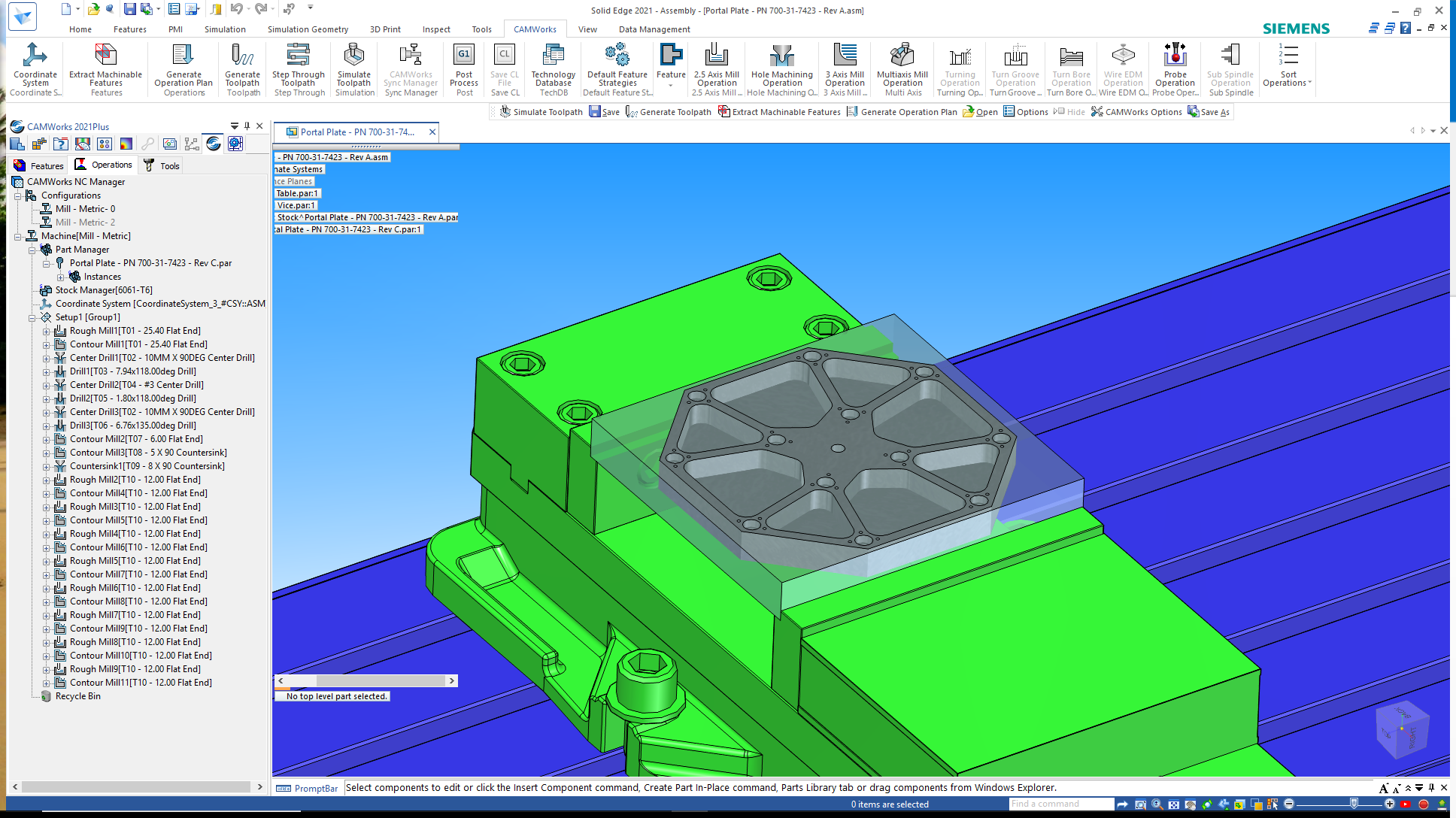Click the Zoom Area icon in status bar
The image size is (1456, 818).
(1140, 804)
